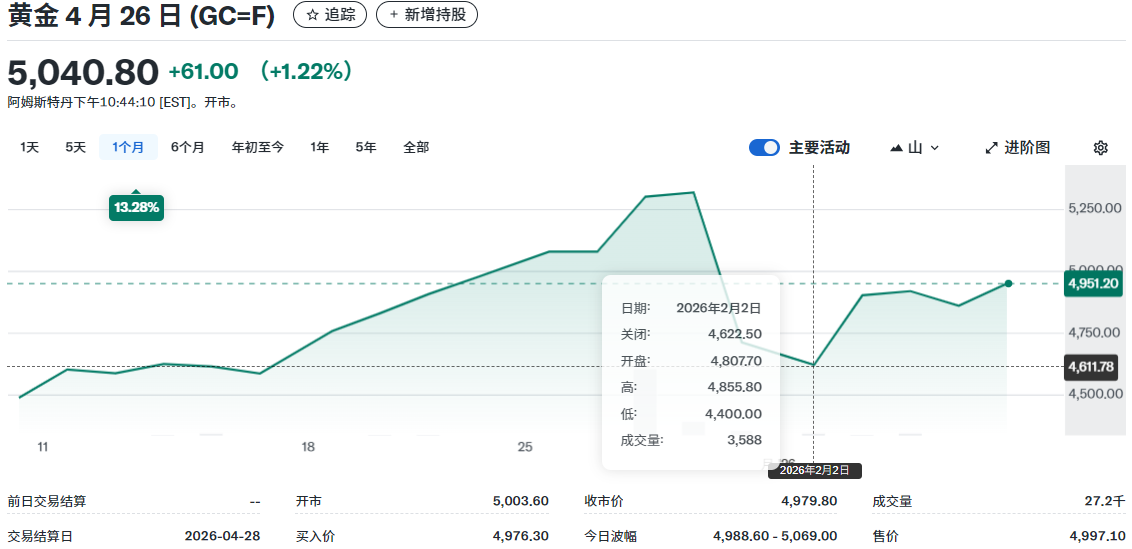Click the 5,040.80 main price
The width and height of the screenshot is (1132, 549).
click(83, 72)
